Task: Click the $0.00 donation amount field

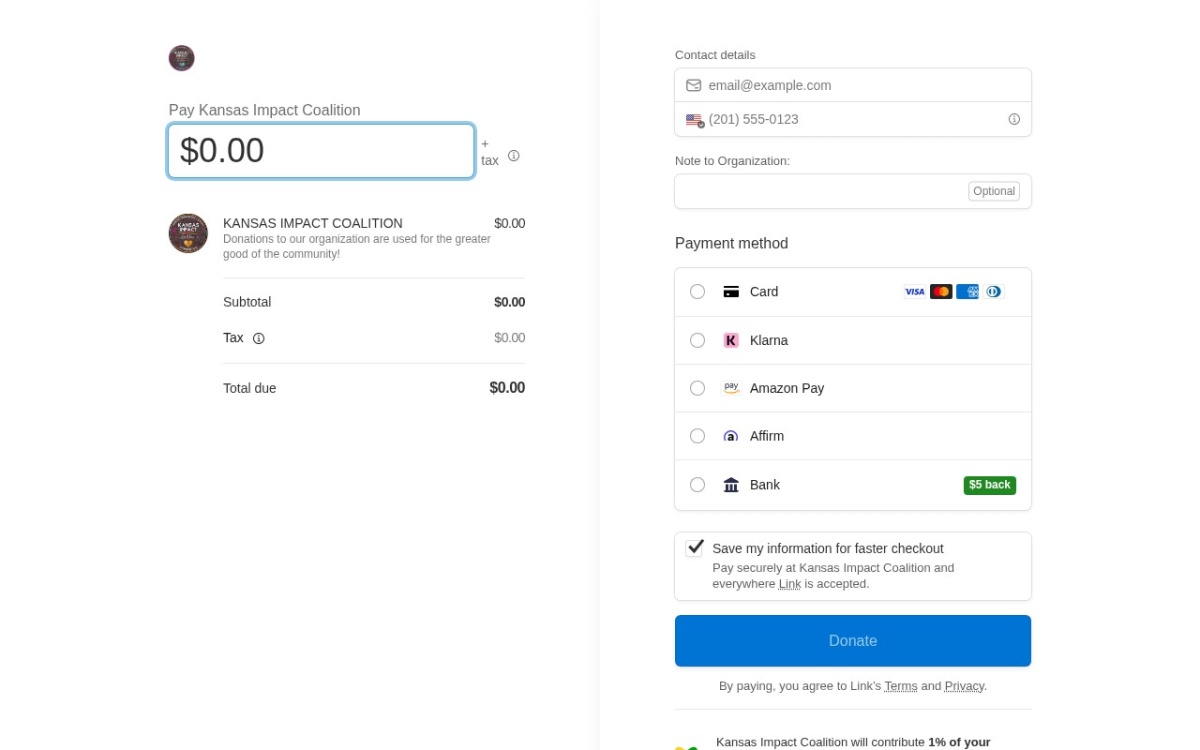Action: coord(321,151)
